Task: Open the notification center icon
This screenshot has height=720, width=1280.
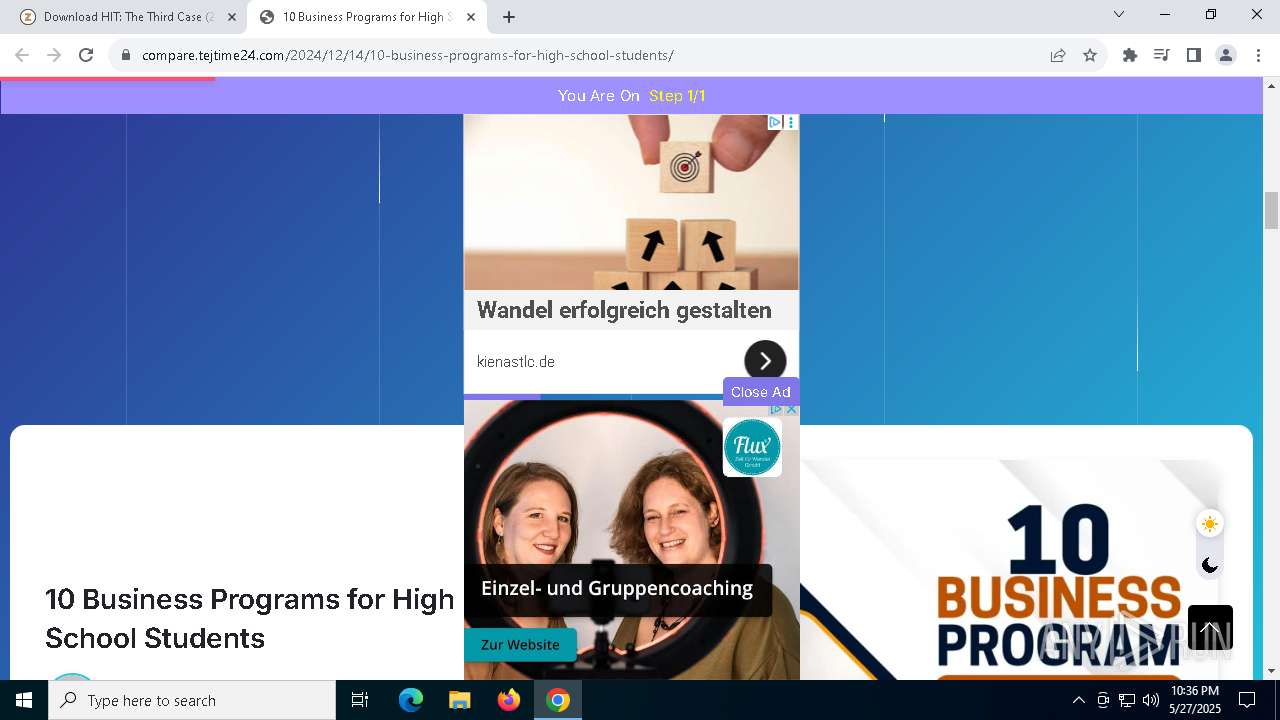Action: [x=1247, y=700]
